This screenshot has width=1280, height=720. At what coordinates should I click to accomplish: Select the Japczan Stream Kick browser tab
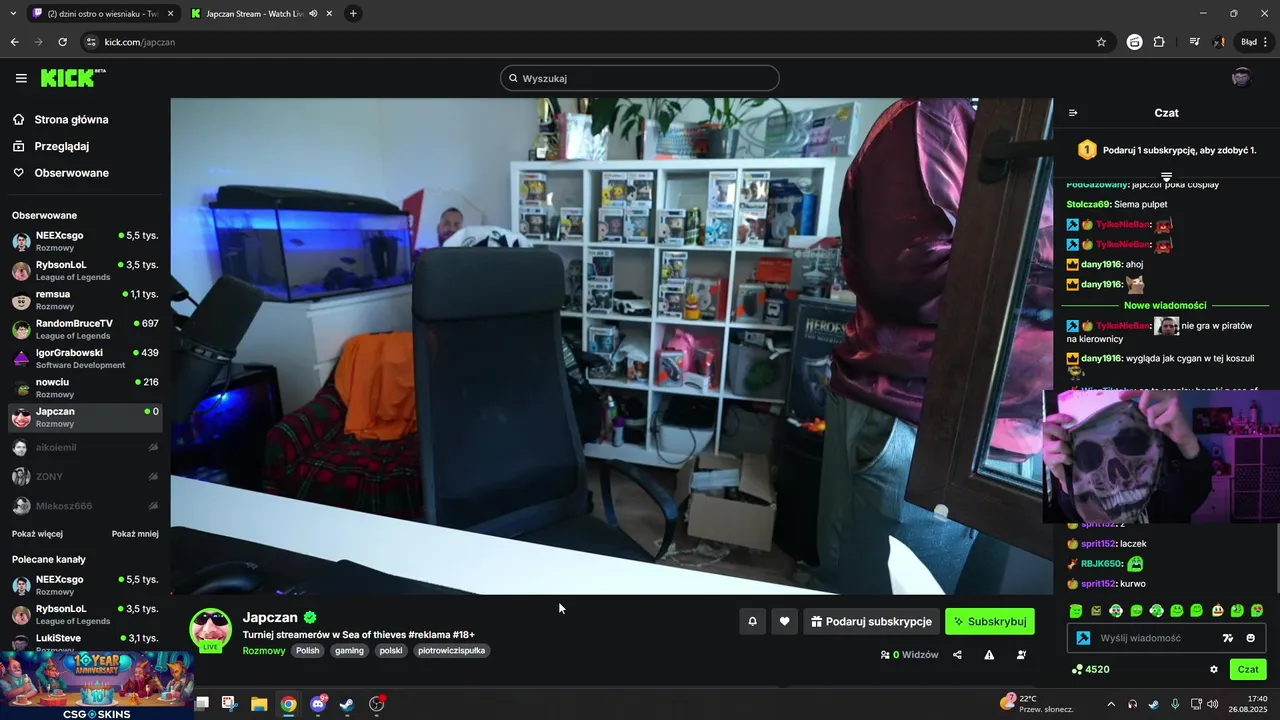click(x=260, y=14)
